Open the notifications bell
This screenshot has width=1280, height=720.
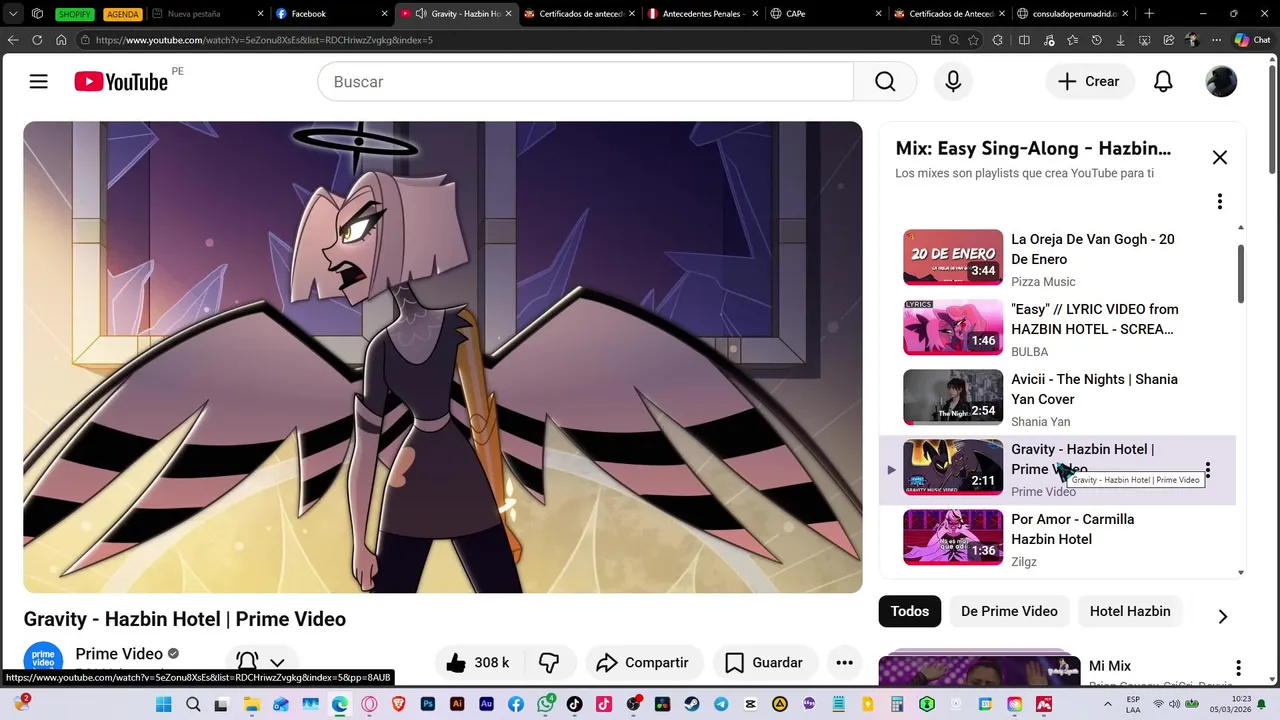[x=1163, y=82]
